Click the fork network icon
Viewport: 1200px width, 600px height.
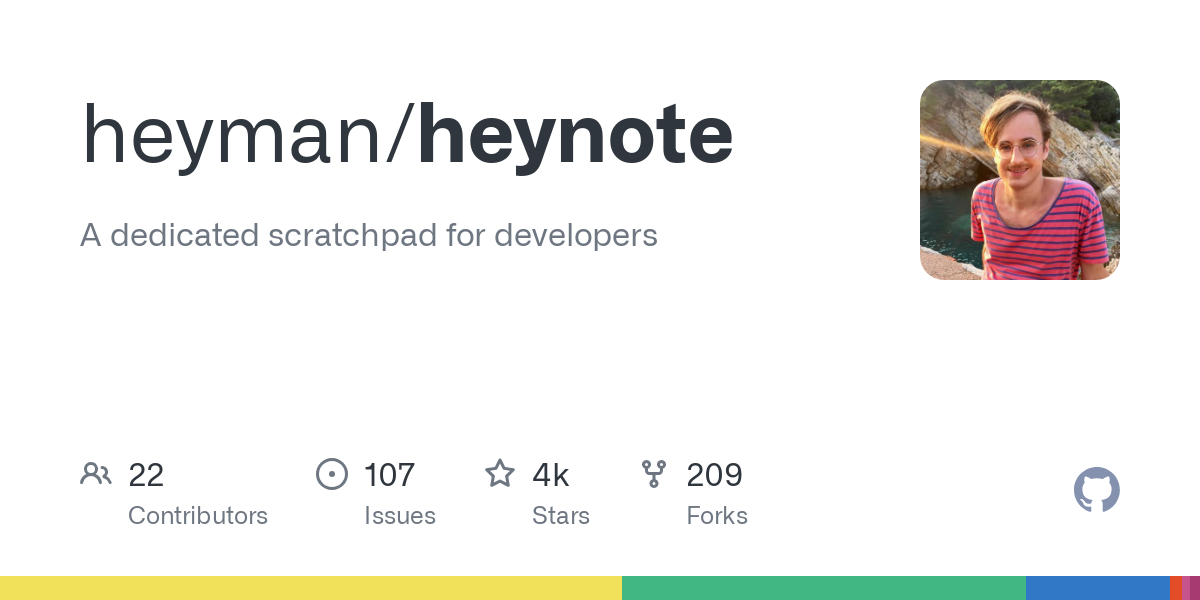pos(655,474)
